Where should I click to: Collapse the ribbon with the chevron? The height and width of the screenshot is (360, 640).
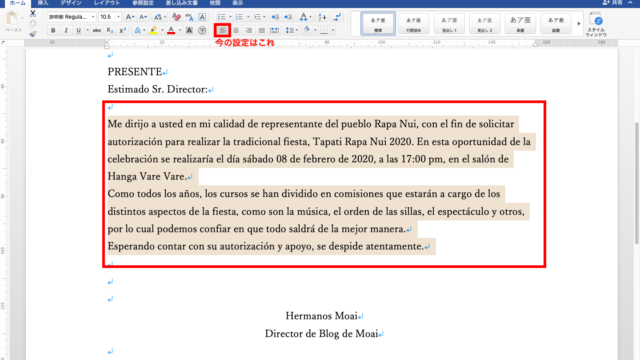631,3
